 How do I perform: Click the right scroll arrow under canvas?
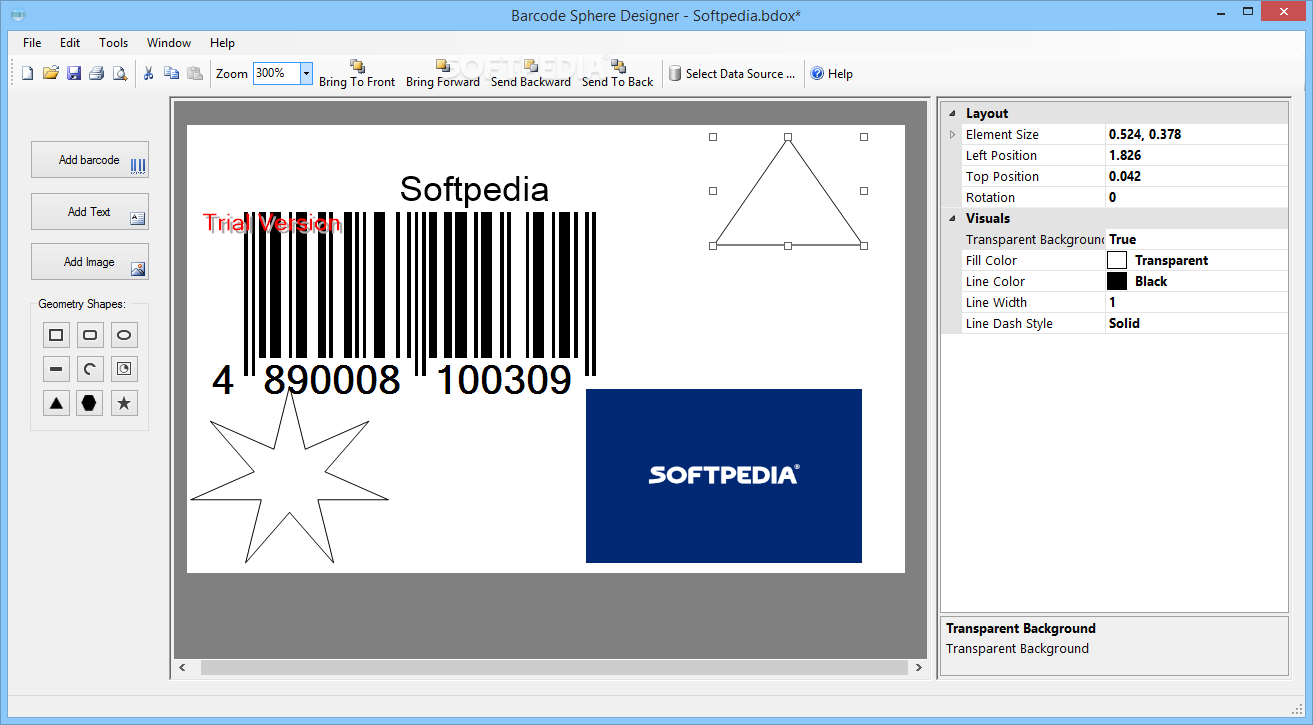pos(919,667)
